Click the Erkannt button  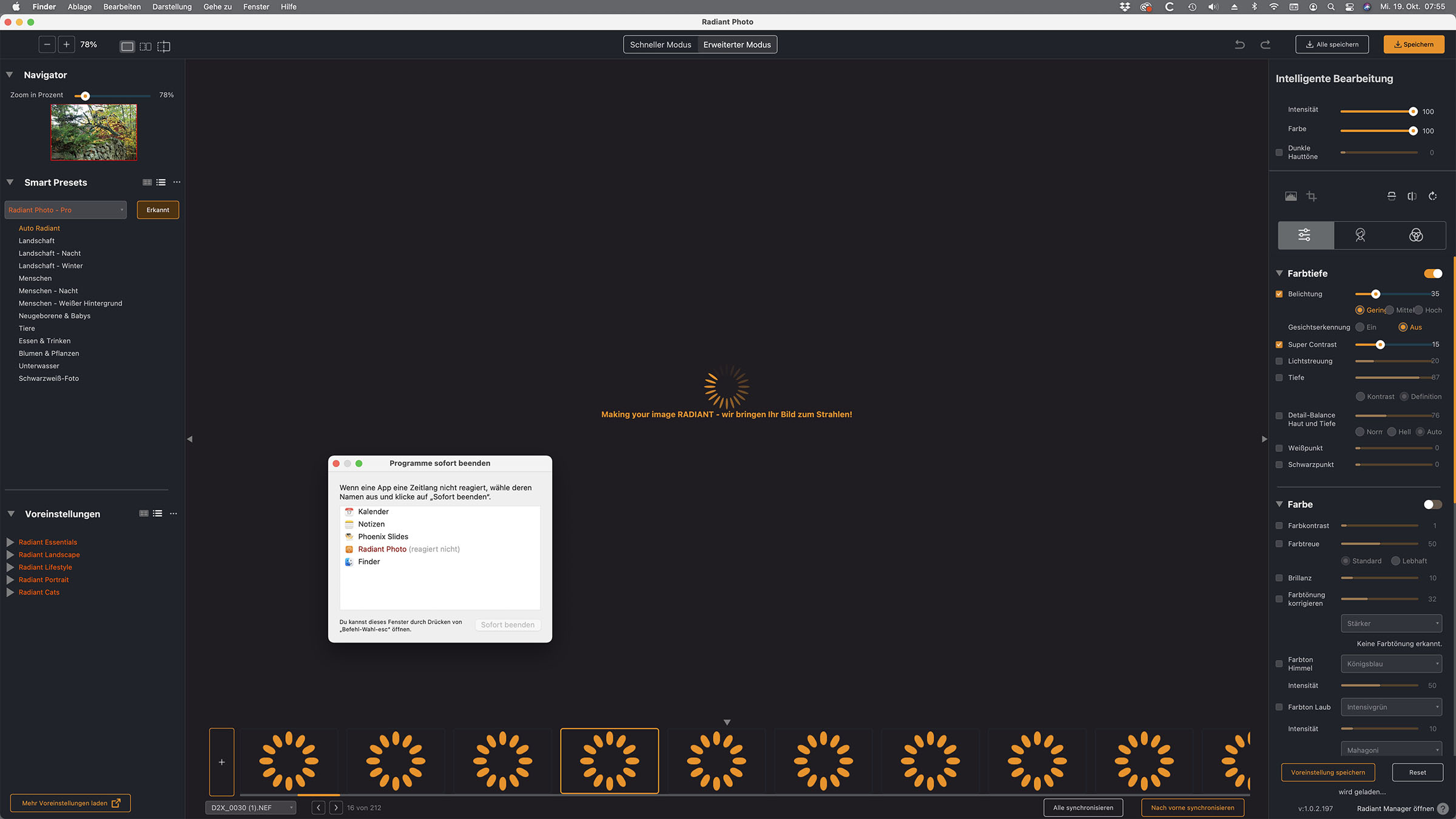[x=158, y=210]
